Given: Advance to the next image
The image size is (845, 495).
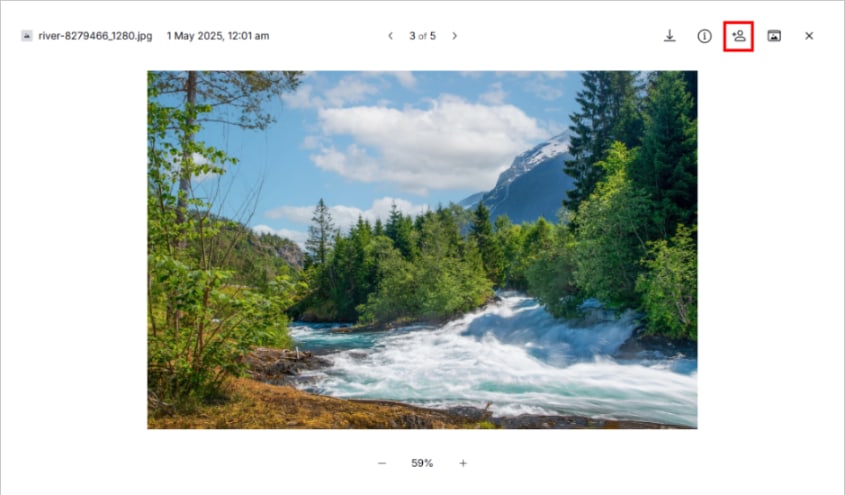Looking at the screenshot, I should (454, 36).
